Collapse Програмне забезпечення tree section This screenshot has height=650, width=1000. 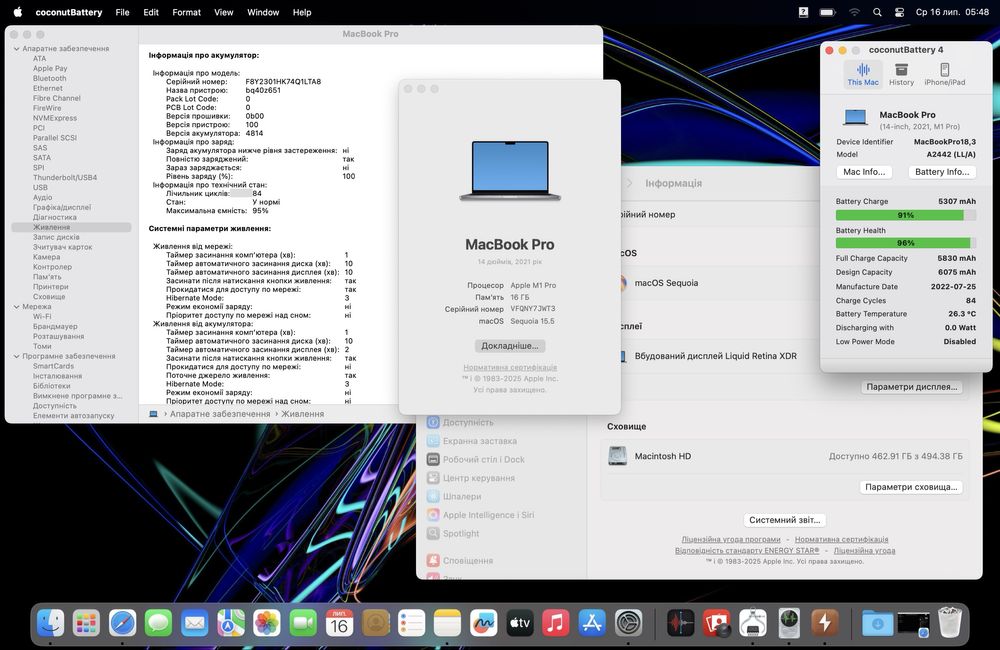tap(17, 357)
